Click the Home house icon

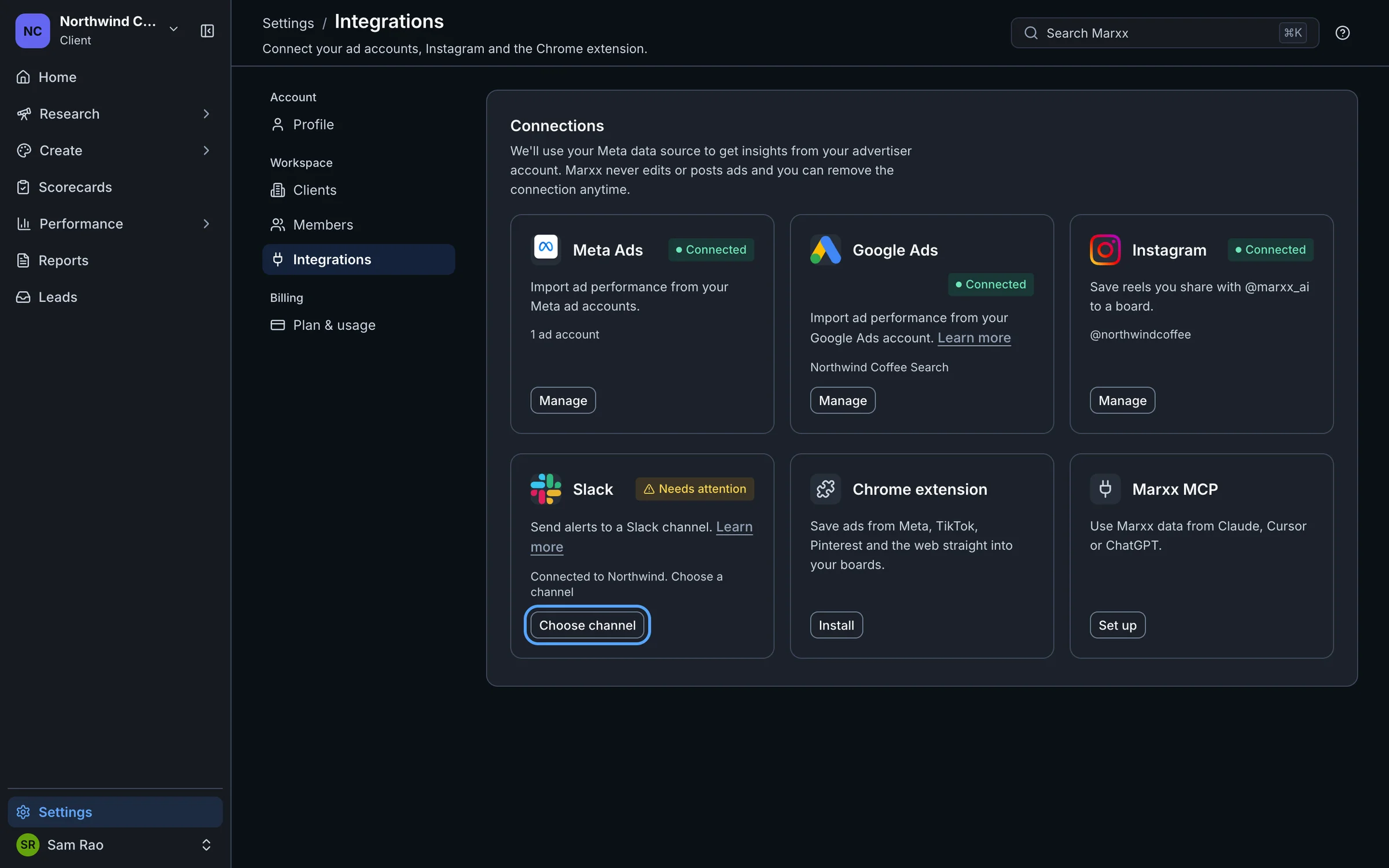tap(23, 77)
